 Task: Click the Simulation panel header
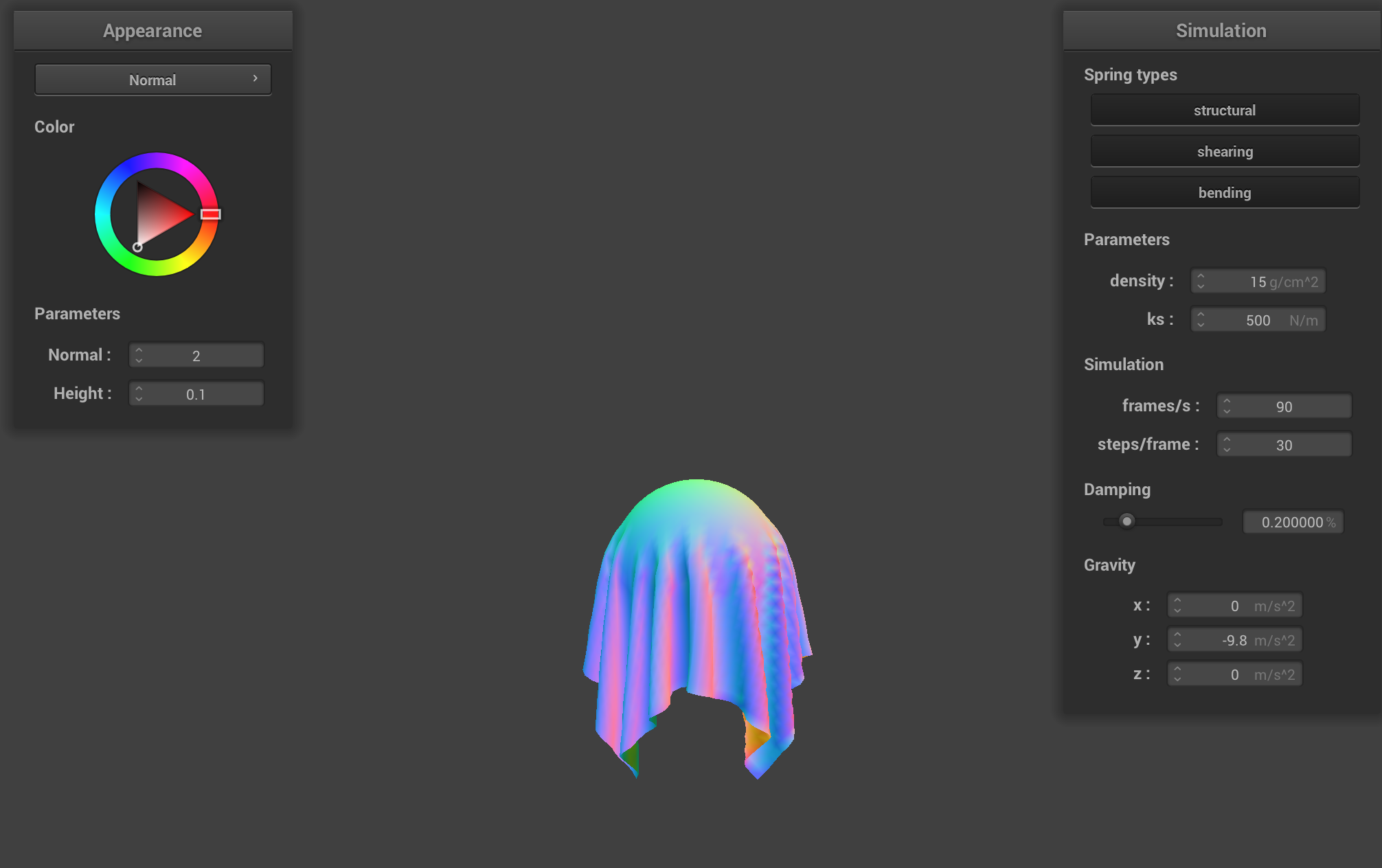click(x=1221, y=31)
